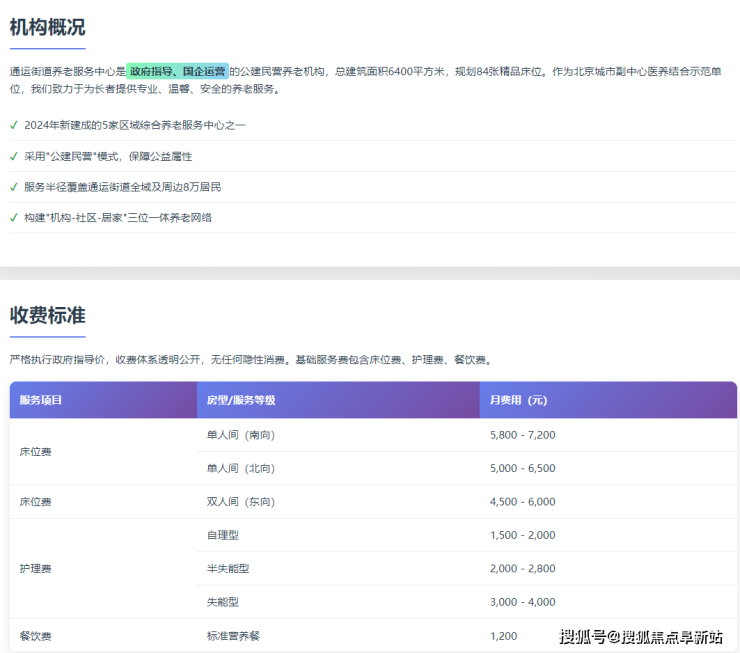
Task: Click the 5,800 - 7,200 price cell
Action: (x=522, y=435)
